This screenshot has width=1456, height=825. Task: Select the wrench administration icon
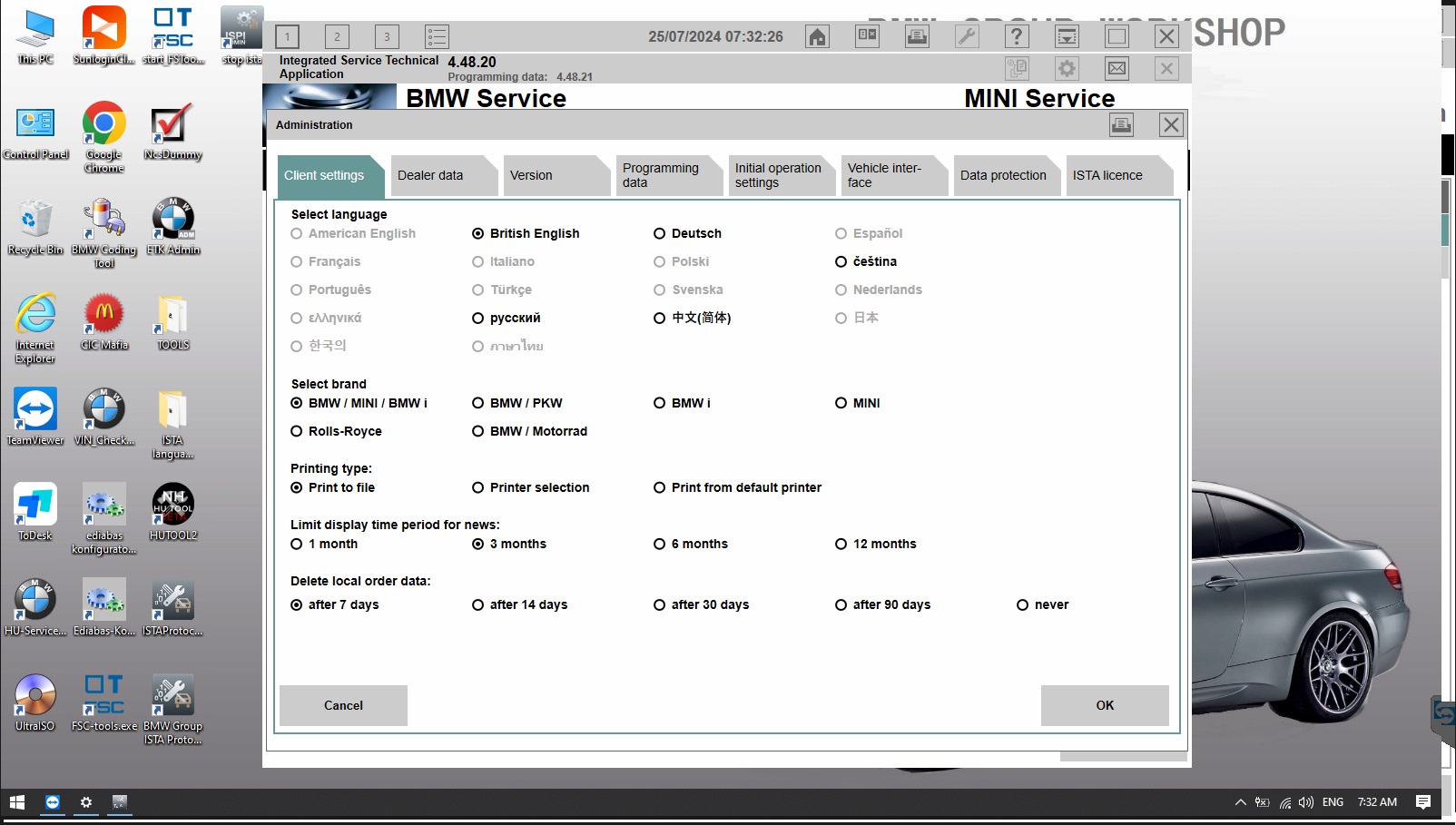(x=966, y=36)
